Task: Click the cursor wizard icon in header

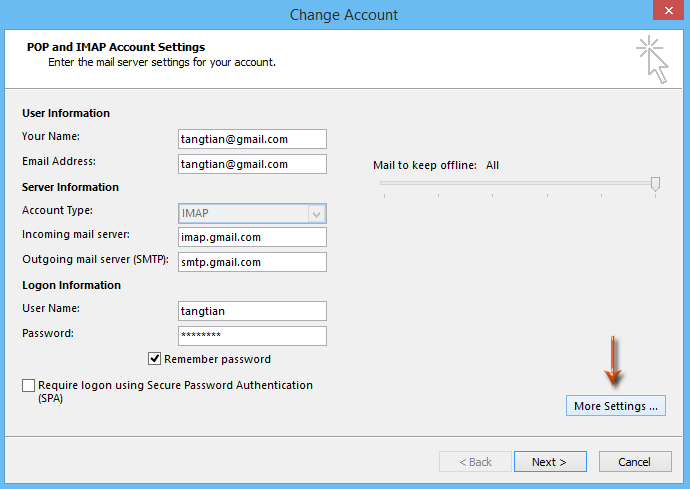Action: click(653, 60)
